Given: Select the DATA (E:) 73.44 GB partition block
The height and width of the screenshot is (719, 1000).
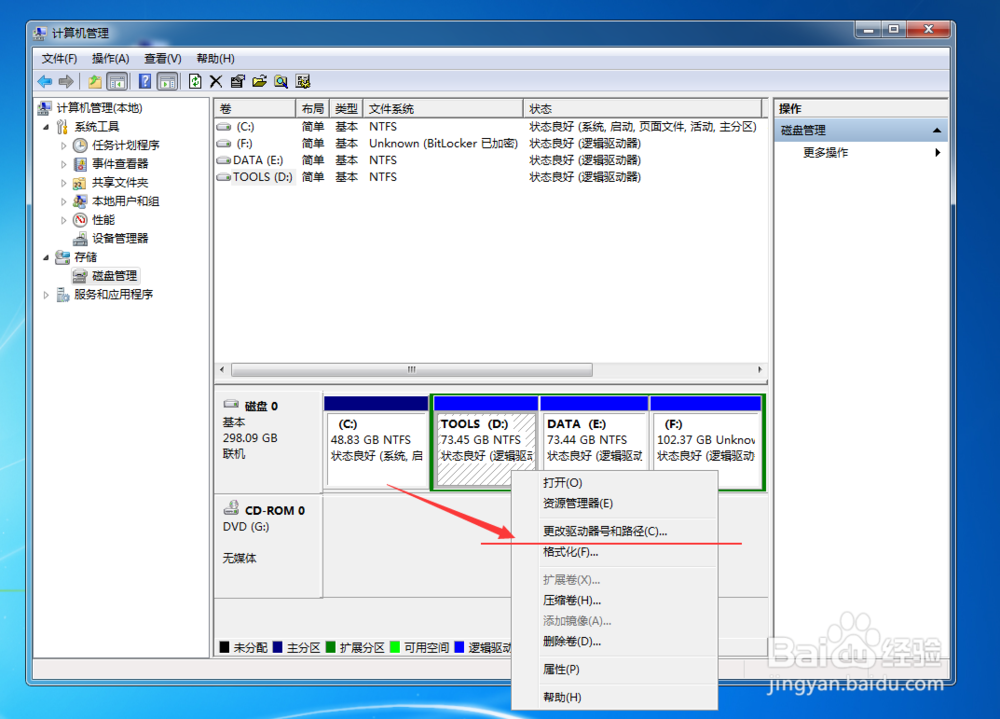Looking at the screenshot, I should [594, 443].
